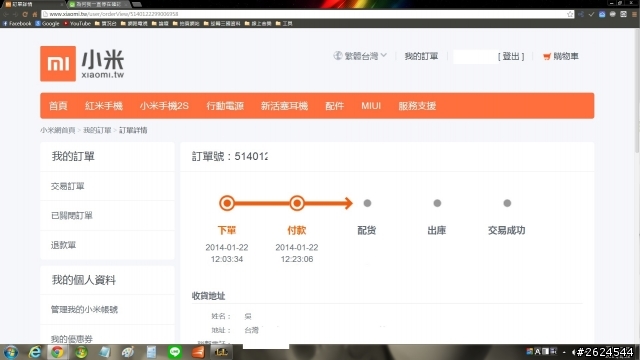640x360 pixels.
Task: Open the Windows Start menu
Action: pos(11,352)
